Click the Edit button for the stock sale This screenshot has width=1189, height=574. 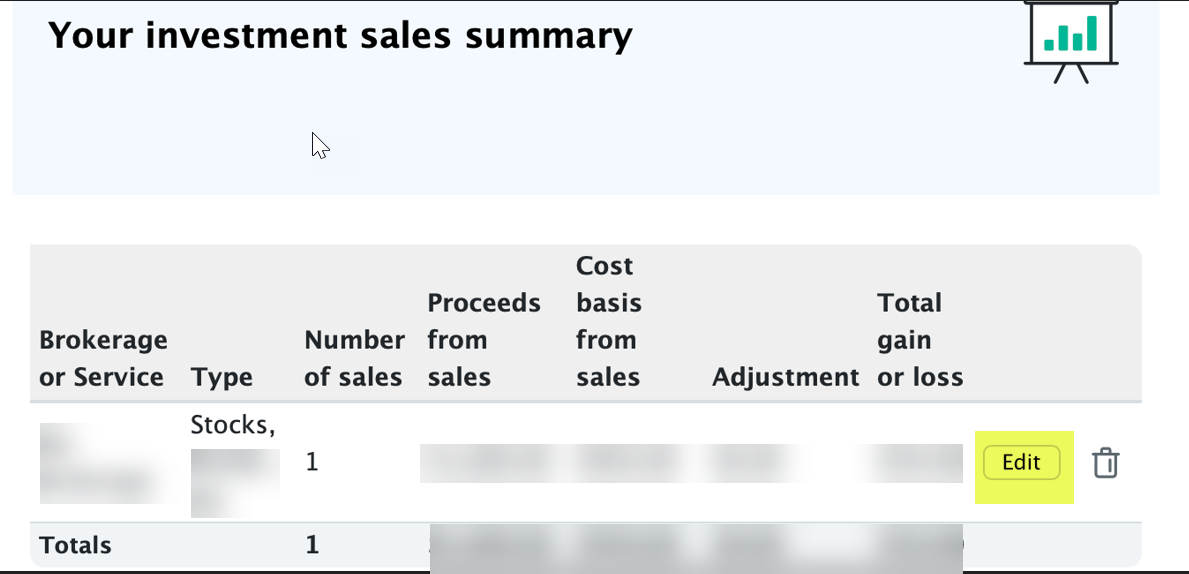coord(1021,463)
